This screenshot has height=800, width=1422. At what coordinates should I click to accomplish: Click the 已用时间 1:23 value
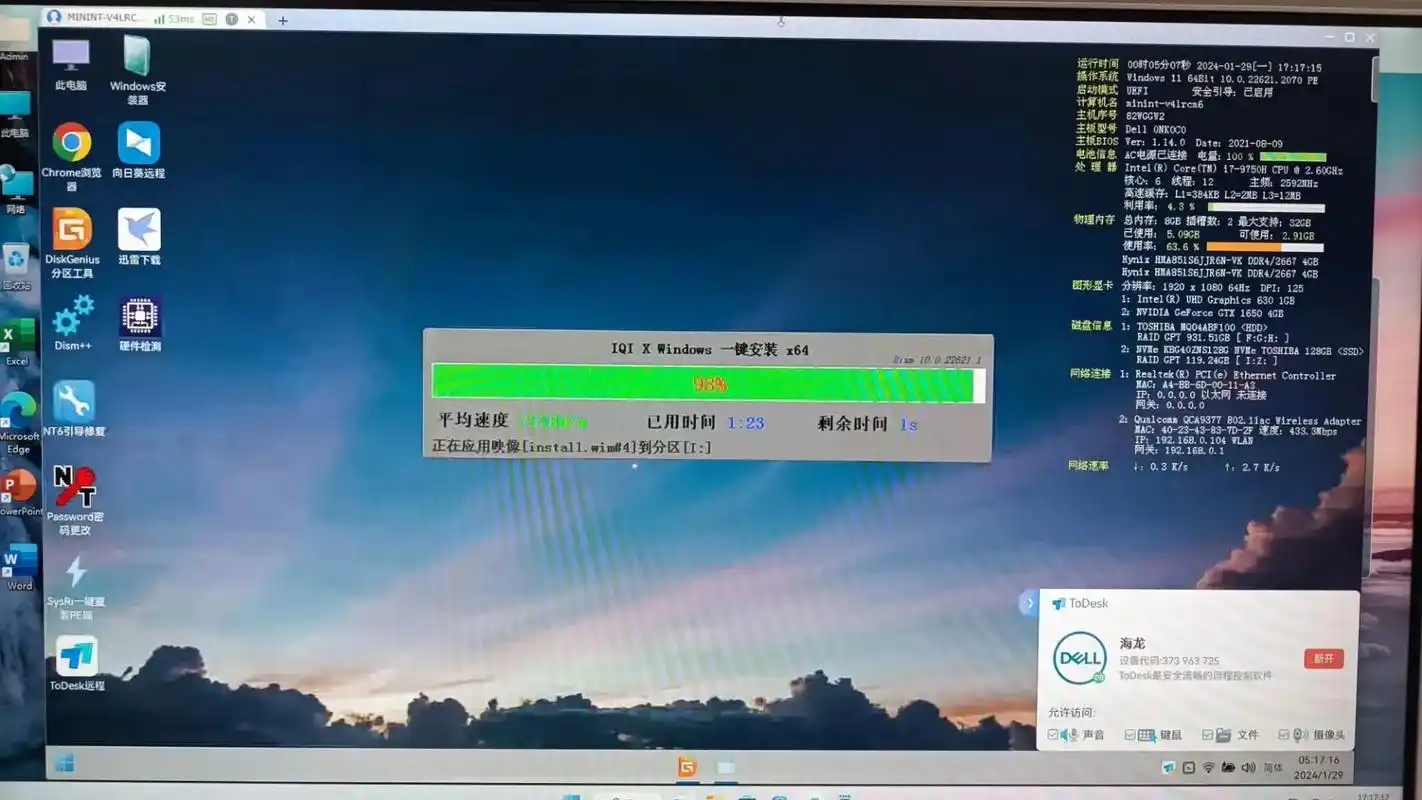[745, 424]
